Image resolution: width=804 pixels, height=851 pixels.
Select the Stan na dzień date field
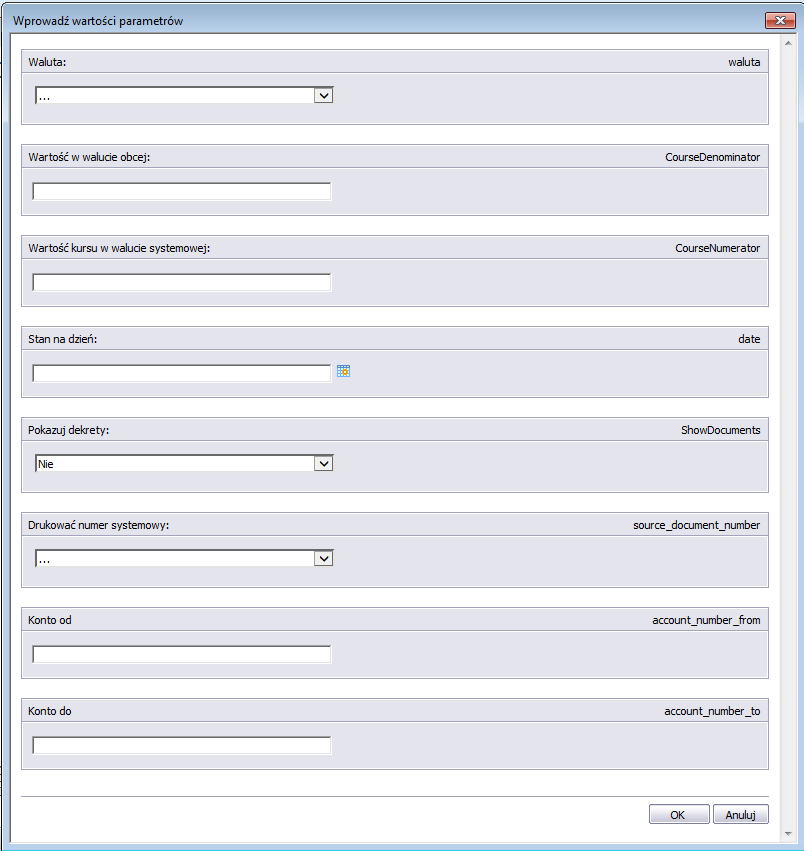[182, 373]
